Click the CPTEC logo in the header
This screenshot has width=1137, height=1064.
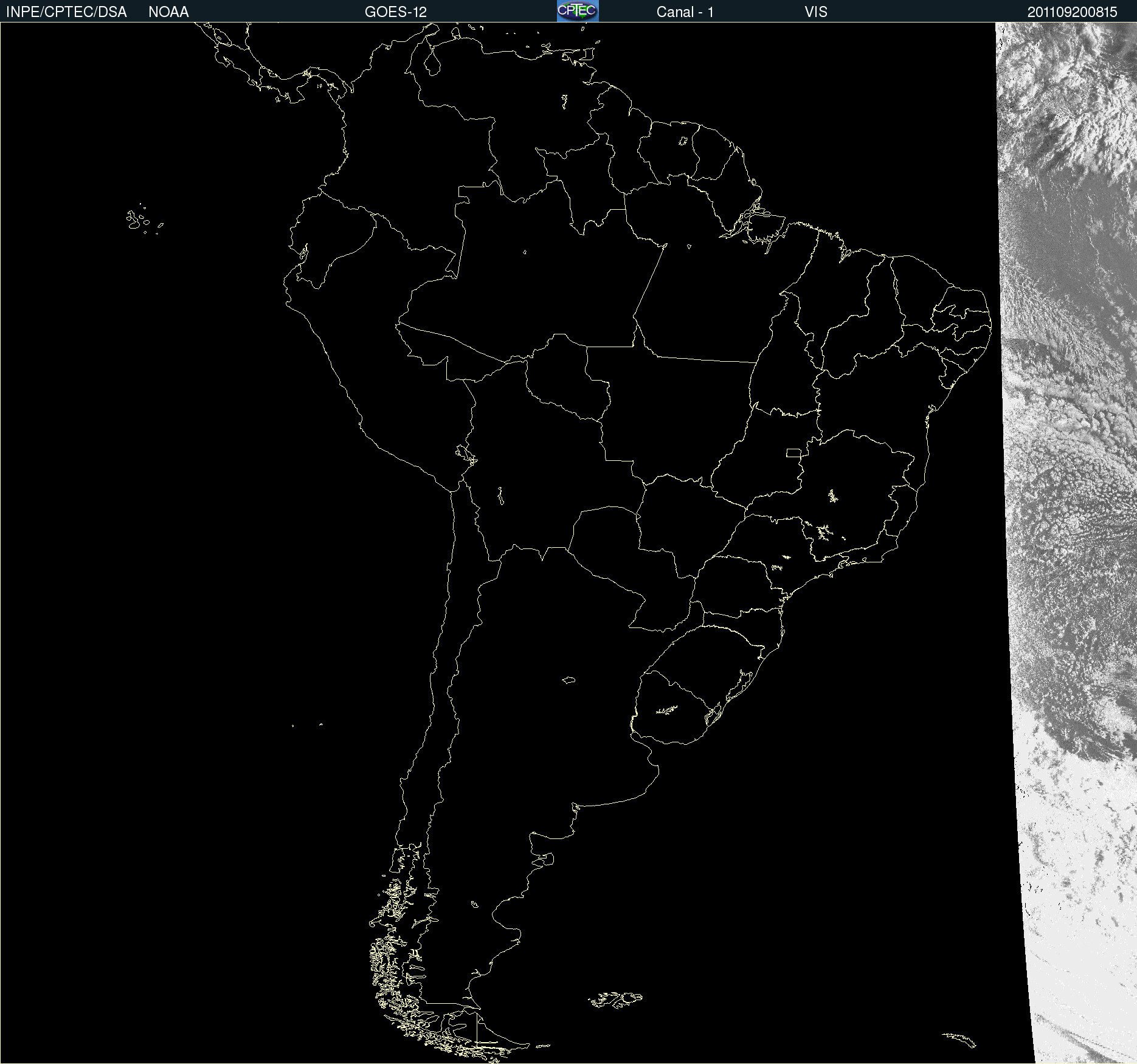pos(578,11)
